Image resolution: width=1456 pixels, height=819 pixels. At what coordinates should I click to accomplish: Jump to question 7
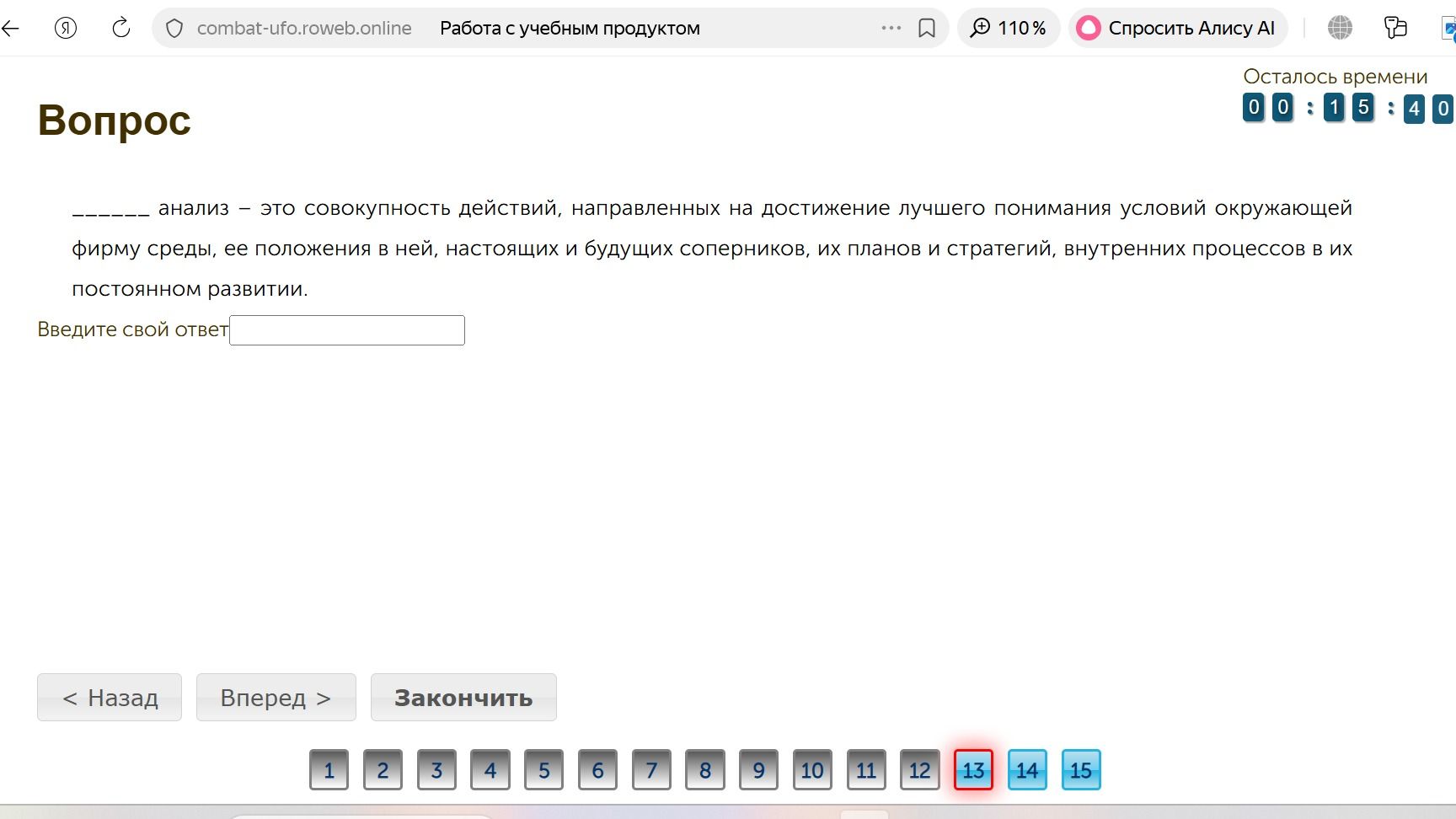tap(651, 769)
